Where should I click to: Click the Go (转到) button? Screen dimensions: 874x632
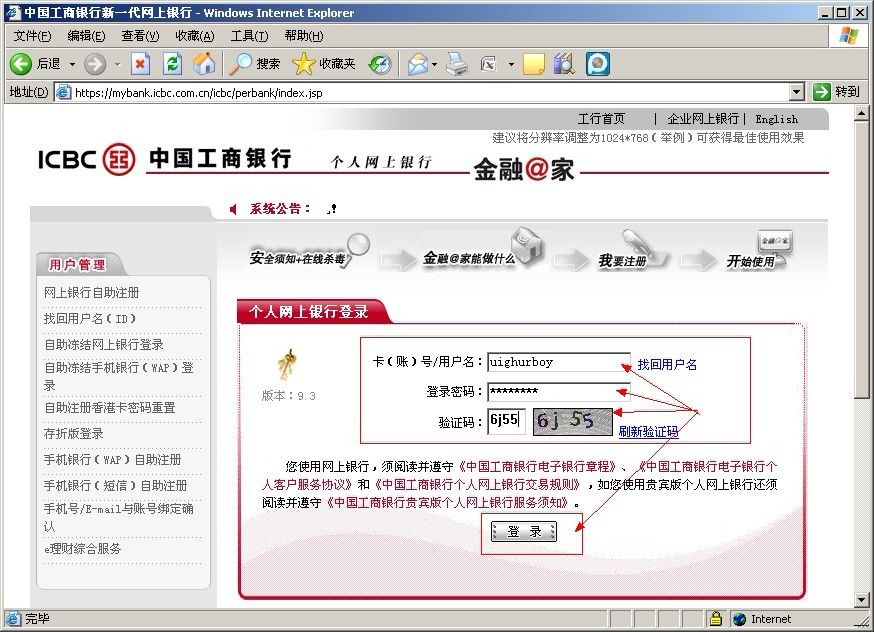[x=836, y=92]
